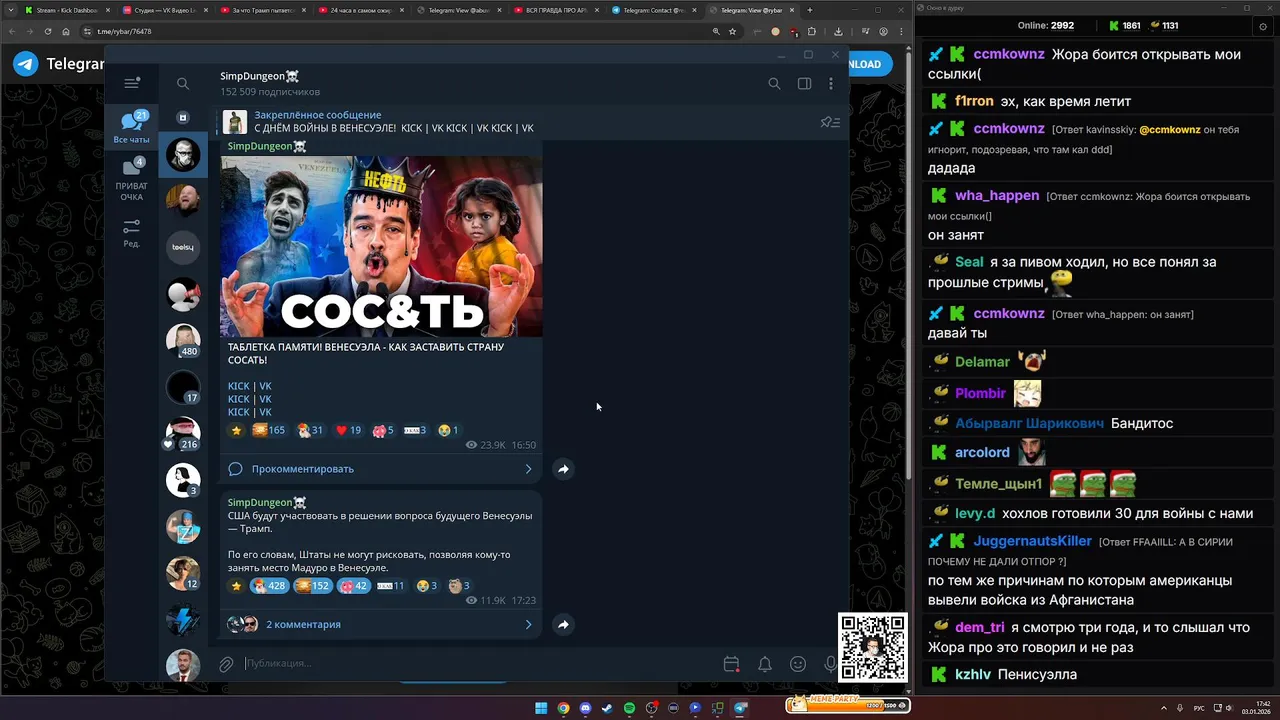The height and width of the screenshot is (720, 1280).
Task: Select the ПРИВАТ ОЧКА folder
Action: tap(131, 179)
